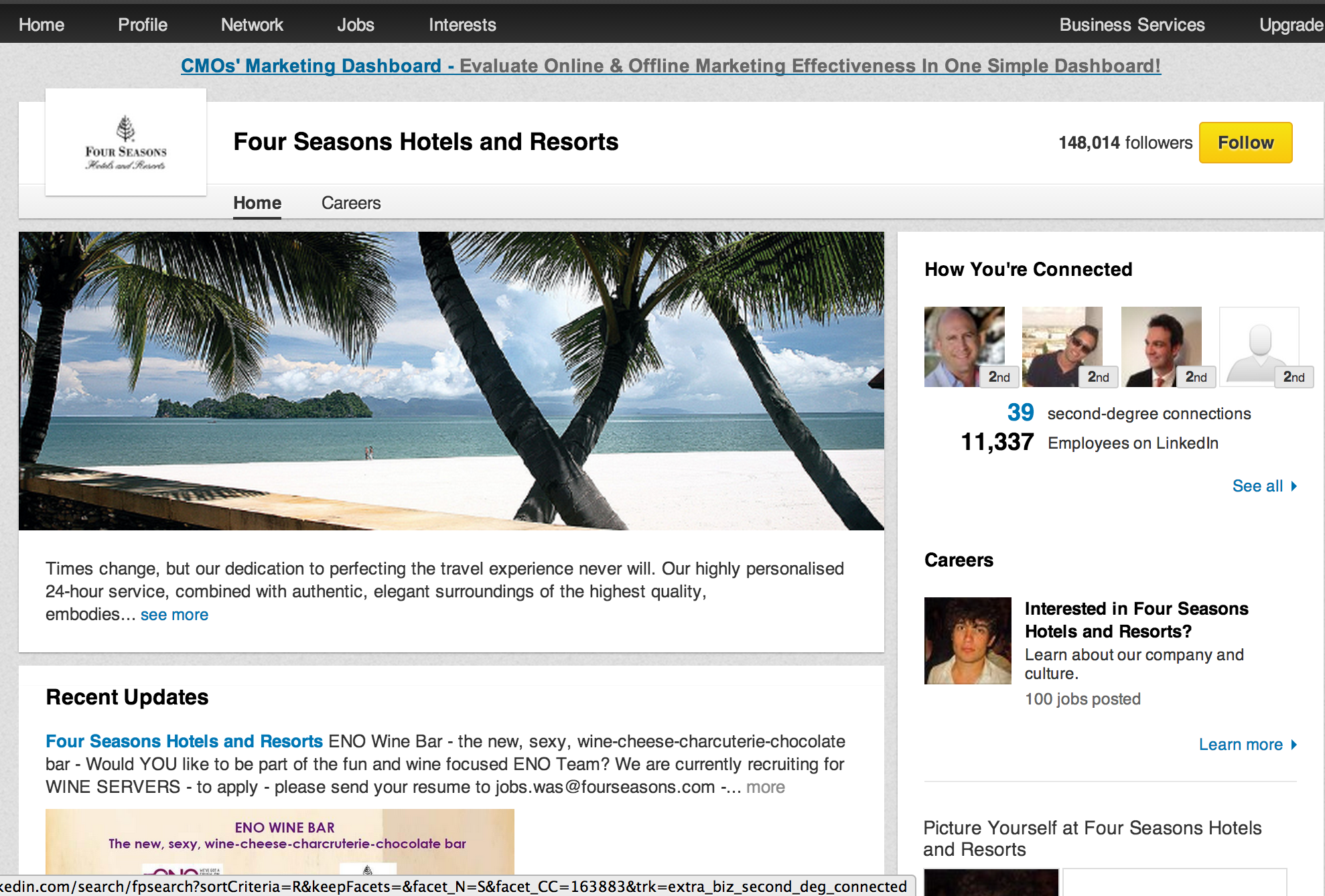The width and height of the screenshot is (1325, 896).
Task: Open the Network menu
Action: 252,25
